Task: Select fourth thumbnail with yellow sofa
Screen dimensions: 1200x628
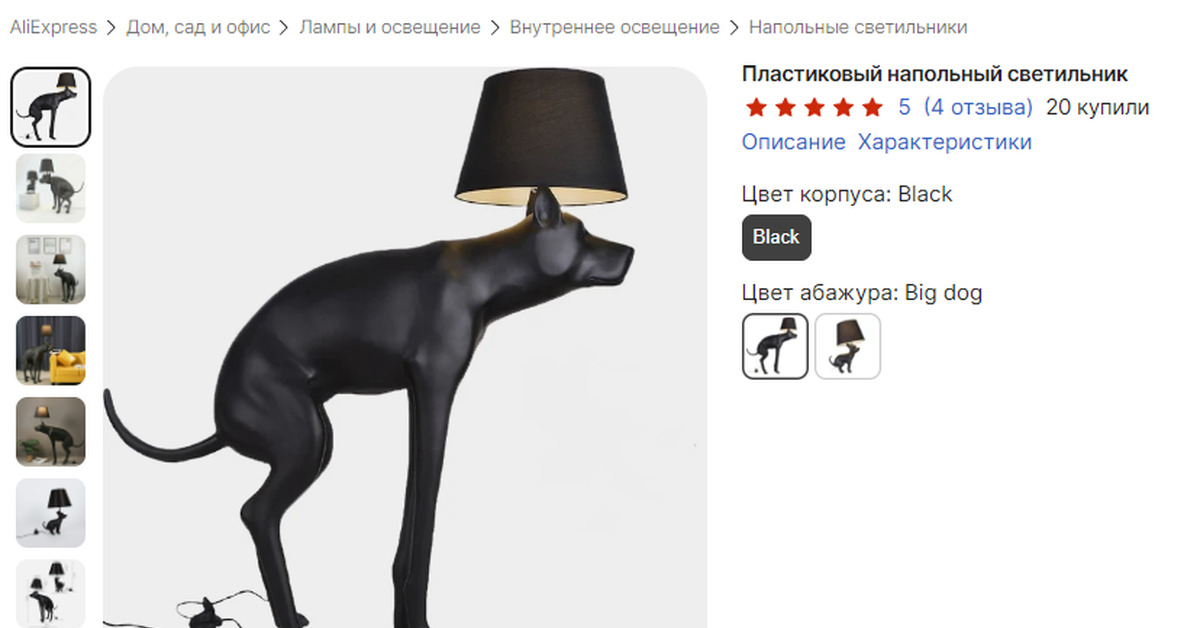Action: pyautogui.click(x=50, y=351)
